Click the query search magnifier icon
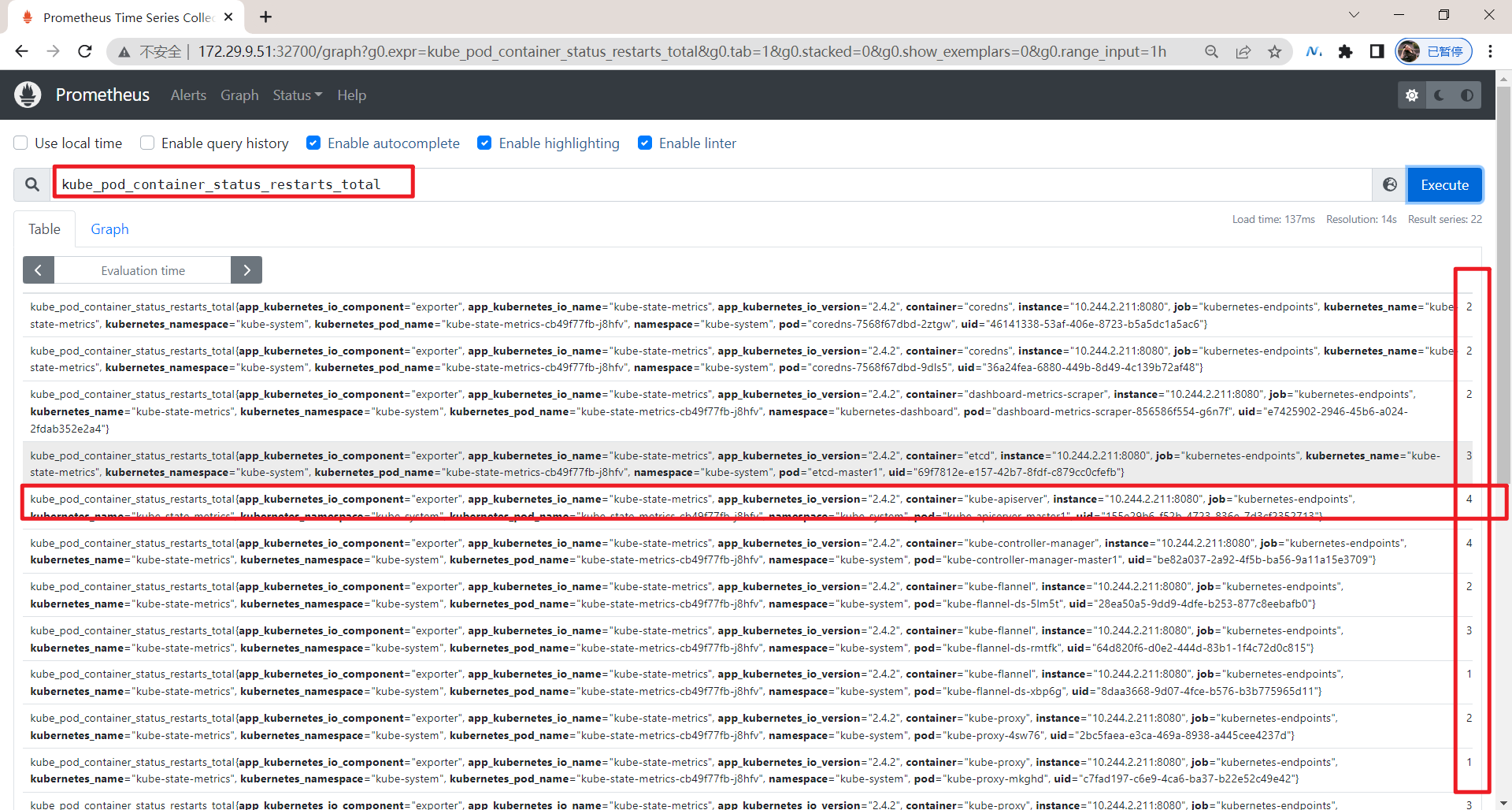Image resolution: width=1512 pixels, height=810 pixels. coord(32,184)
